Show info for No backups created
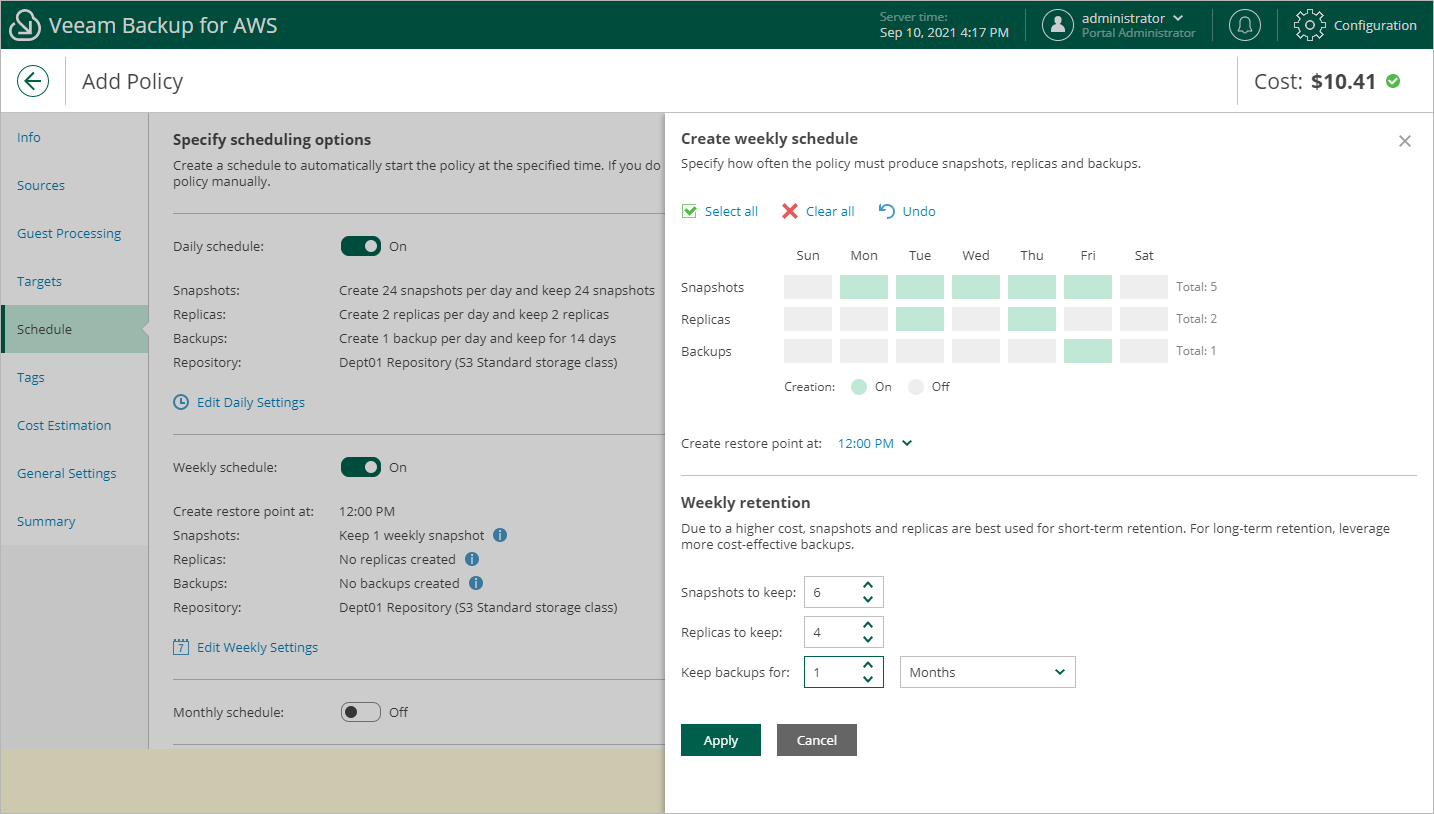This screenshot has height=814, width=1434. pos(476,583)
